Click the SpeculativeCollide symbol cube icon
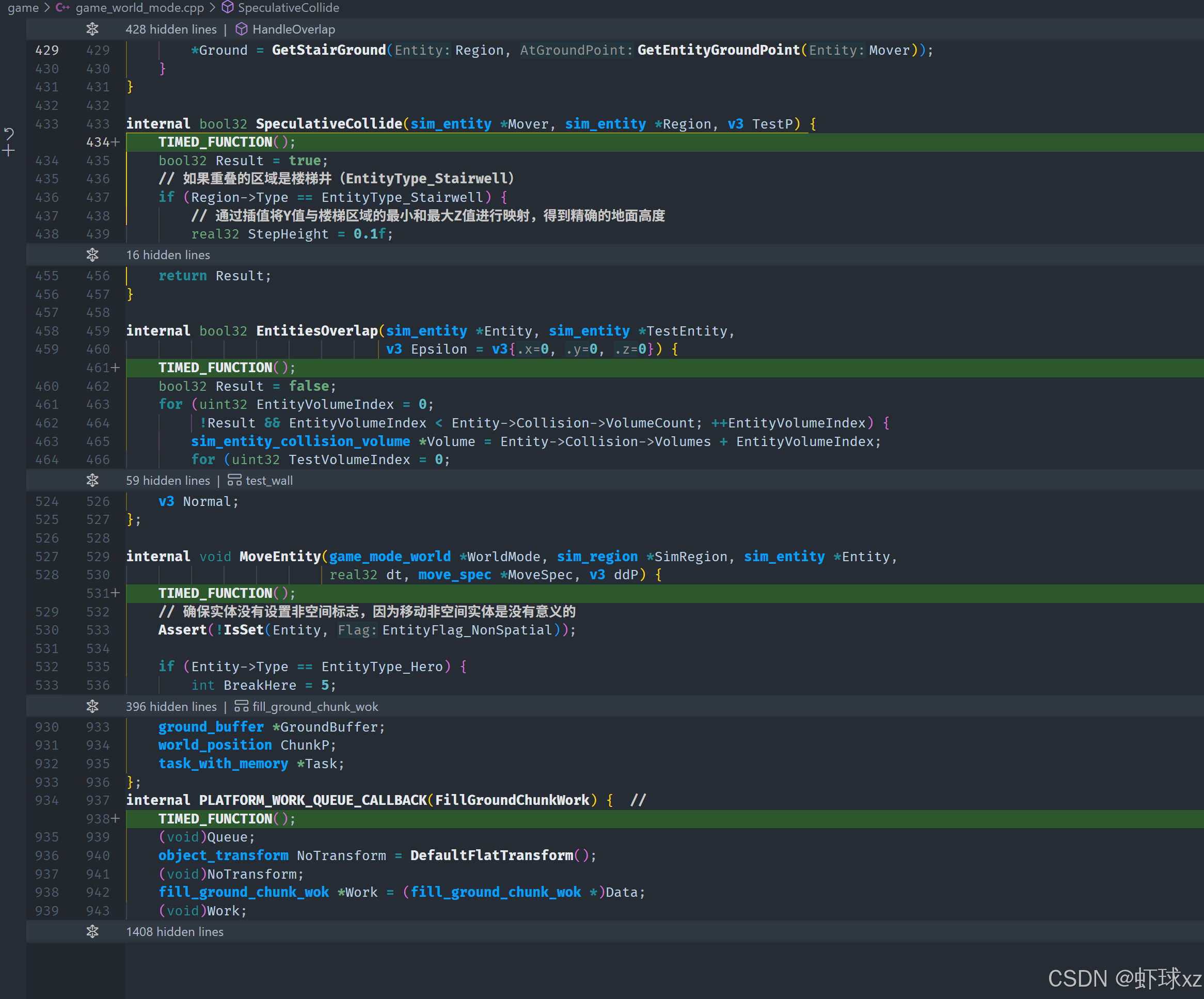Viewport: 1204px width, 999px height. [228, 7]
